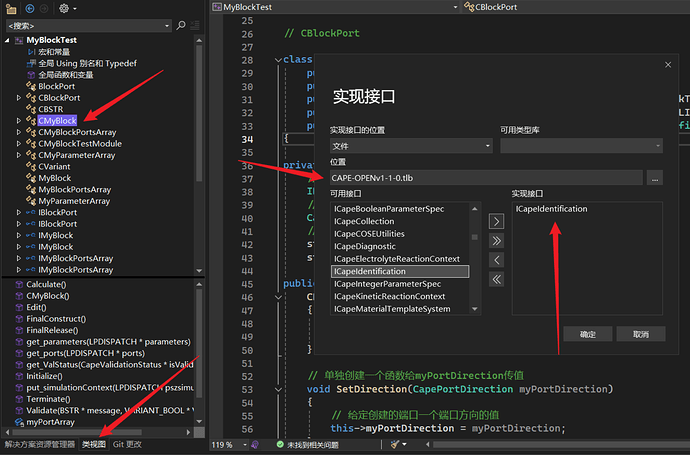Select the FinalConstruct() method
The height and width of the screenshot is (455, 690).
(x=56, y=319)
